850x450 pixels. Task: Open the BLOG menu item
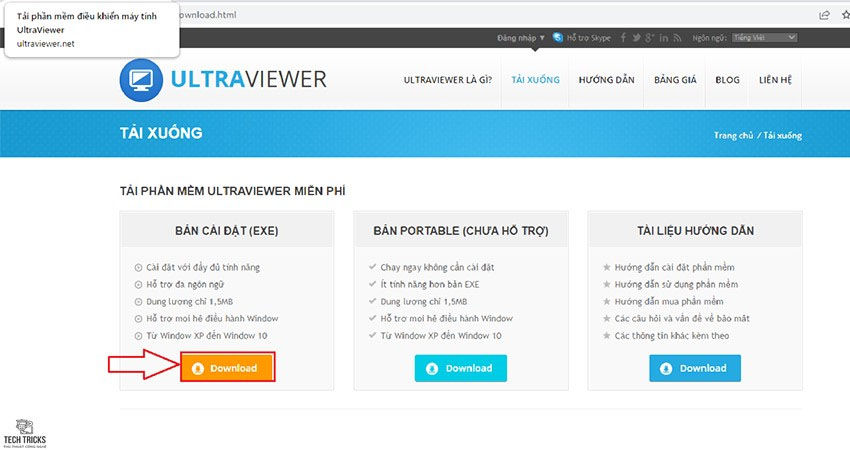click(727, 80)
